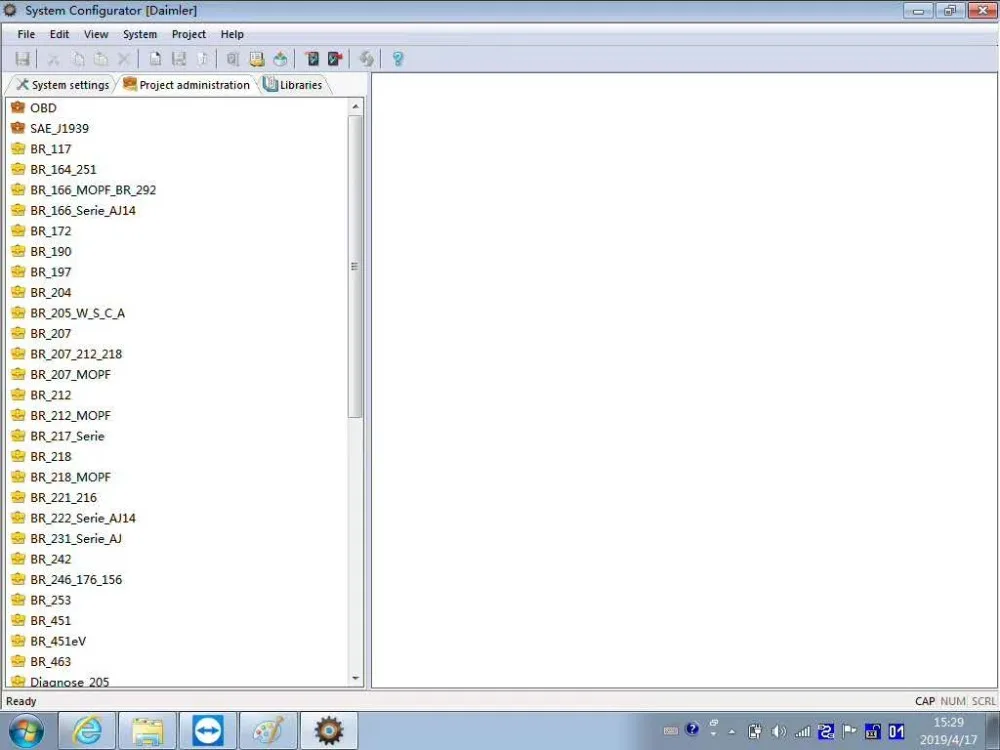Open Internet Explorer from the taskbar
1000x750 pixels.
coord(87,731)
